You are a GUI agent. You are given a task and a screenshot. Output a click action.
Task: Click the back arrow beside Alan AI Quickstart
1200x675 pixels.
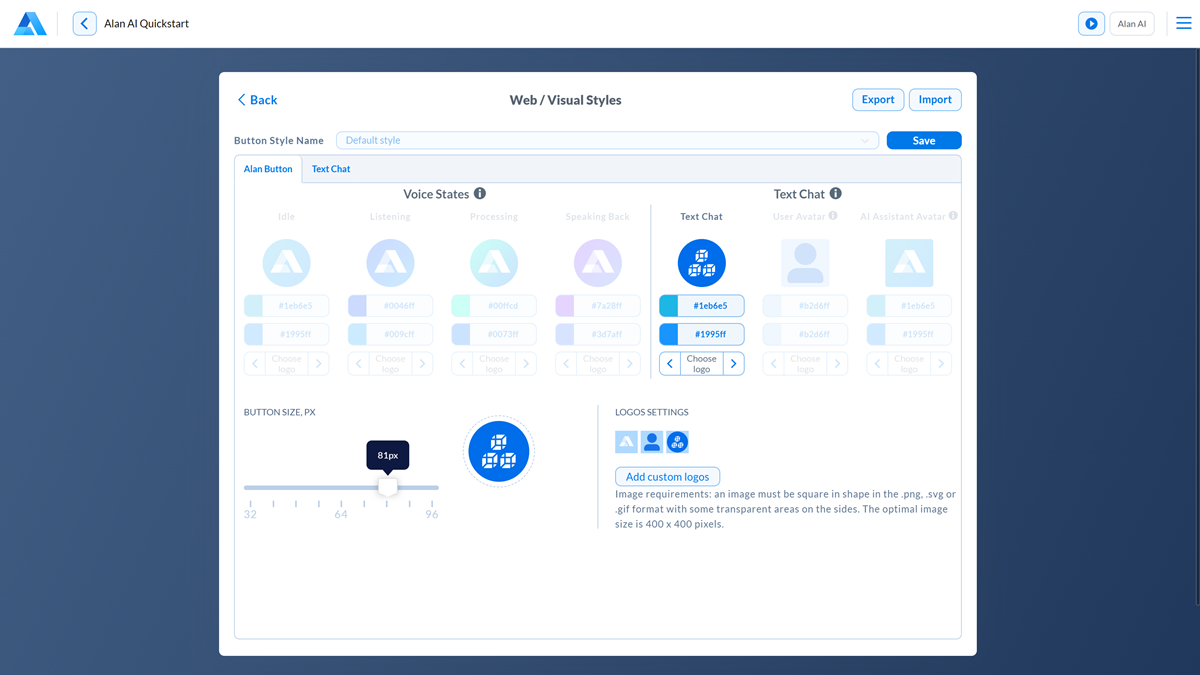85,24
